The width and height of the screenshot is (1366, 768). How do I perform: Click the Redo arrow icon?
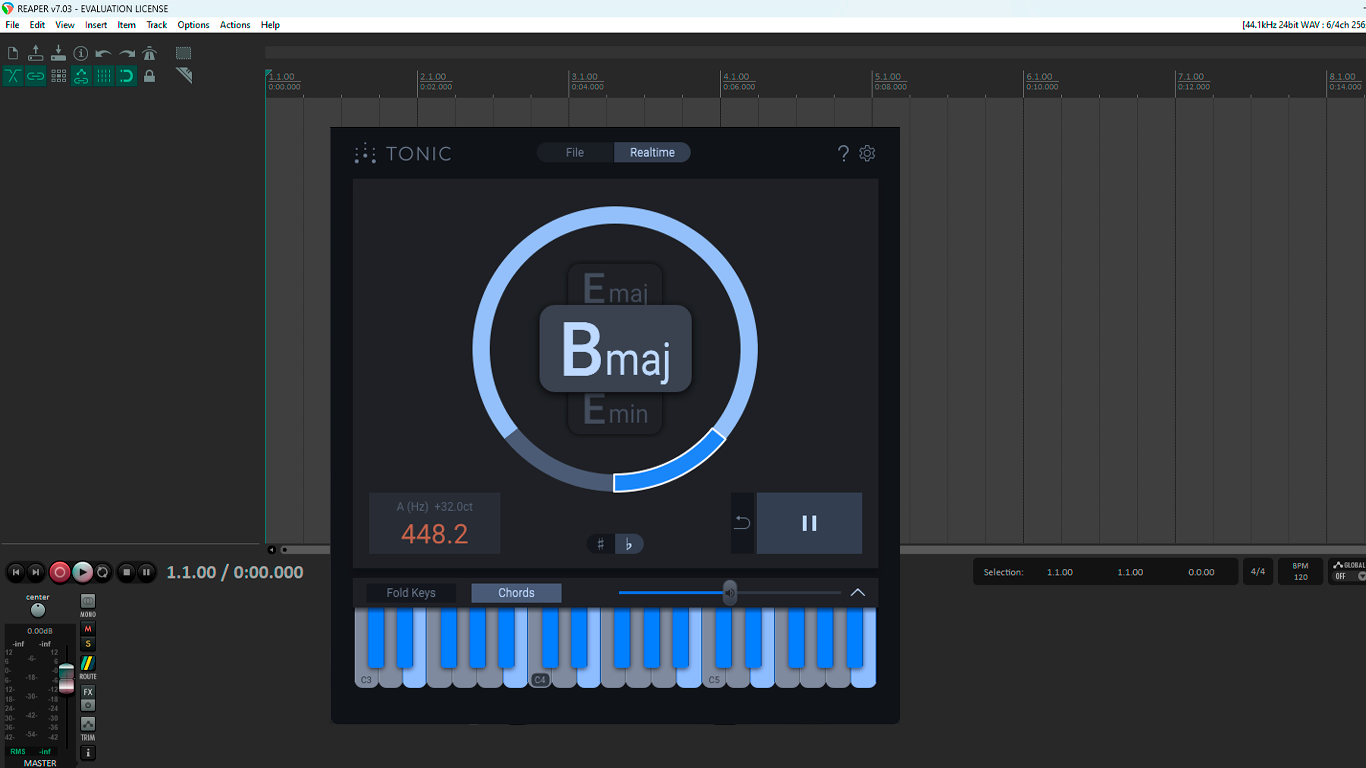click(x=127, y=53)
